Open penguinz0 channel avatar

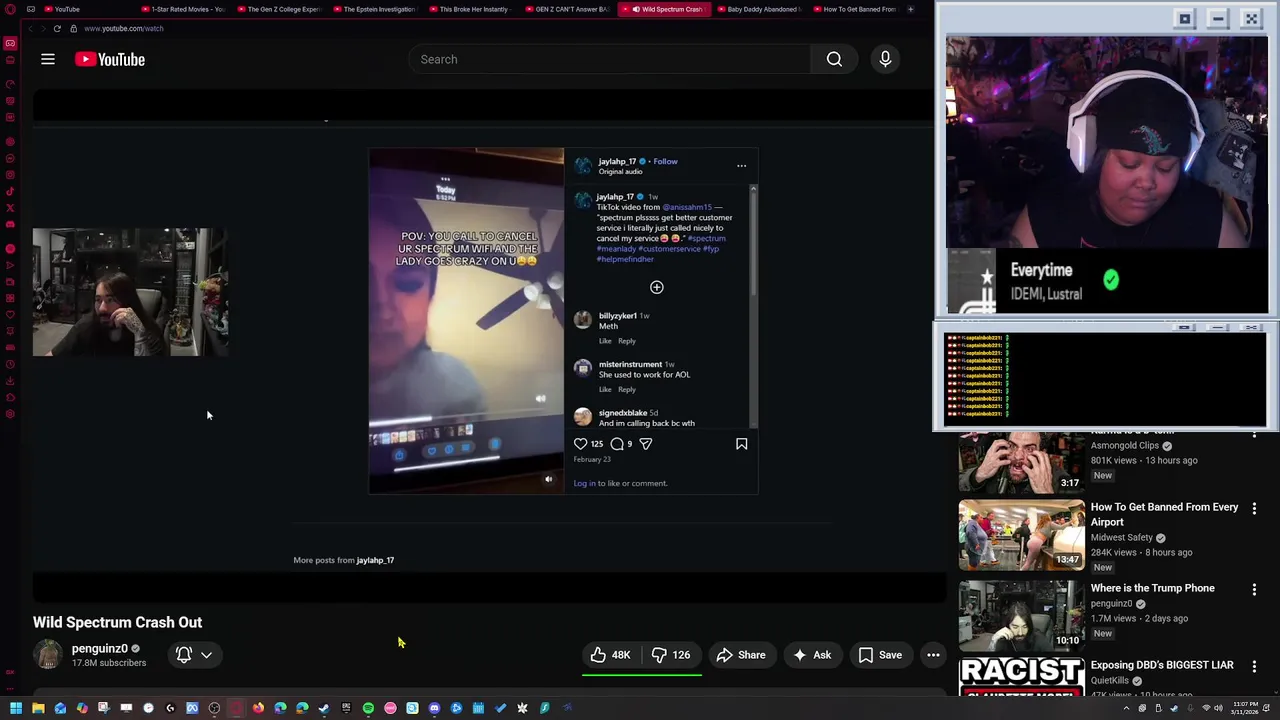pos(47,655)
